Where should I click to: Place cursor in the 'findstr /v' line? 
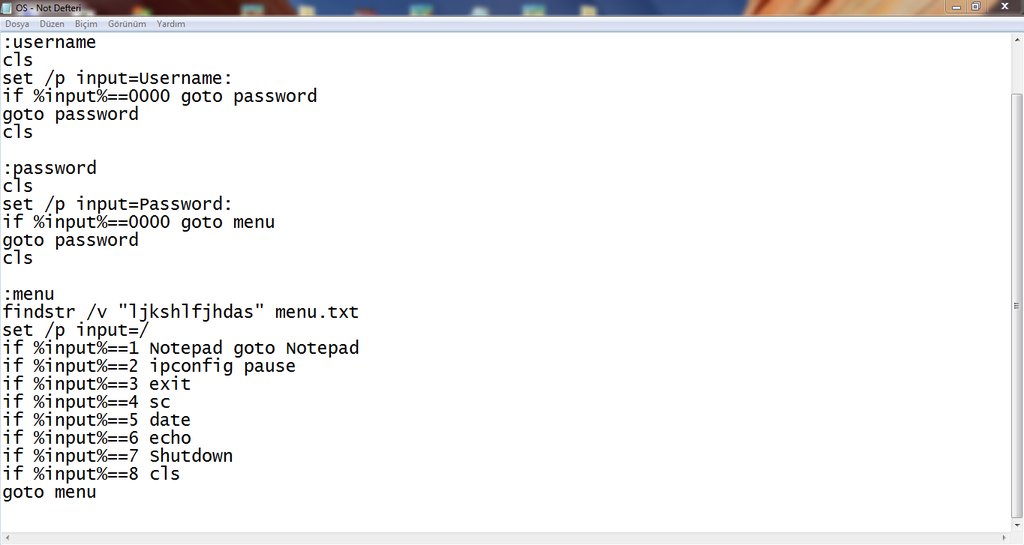click(180, 312)
